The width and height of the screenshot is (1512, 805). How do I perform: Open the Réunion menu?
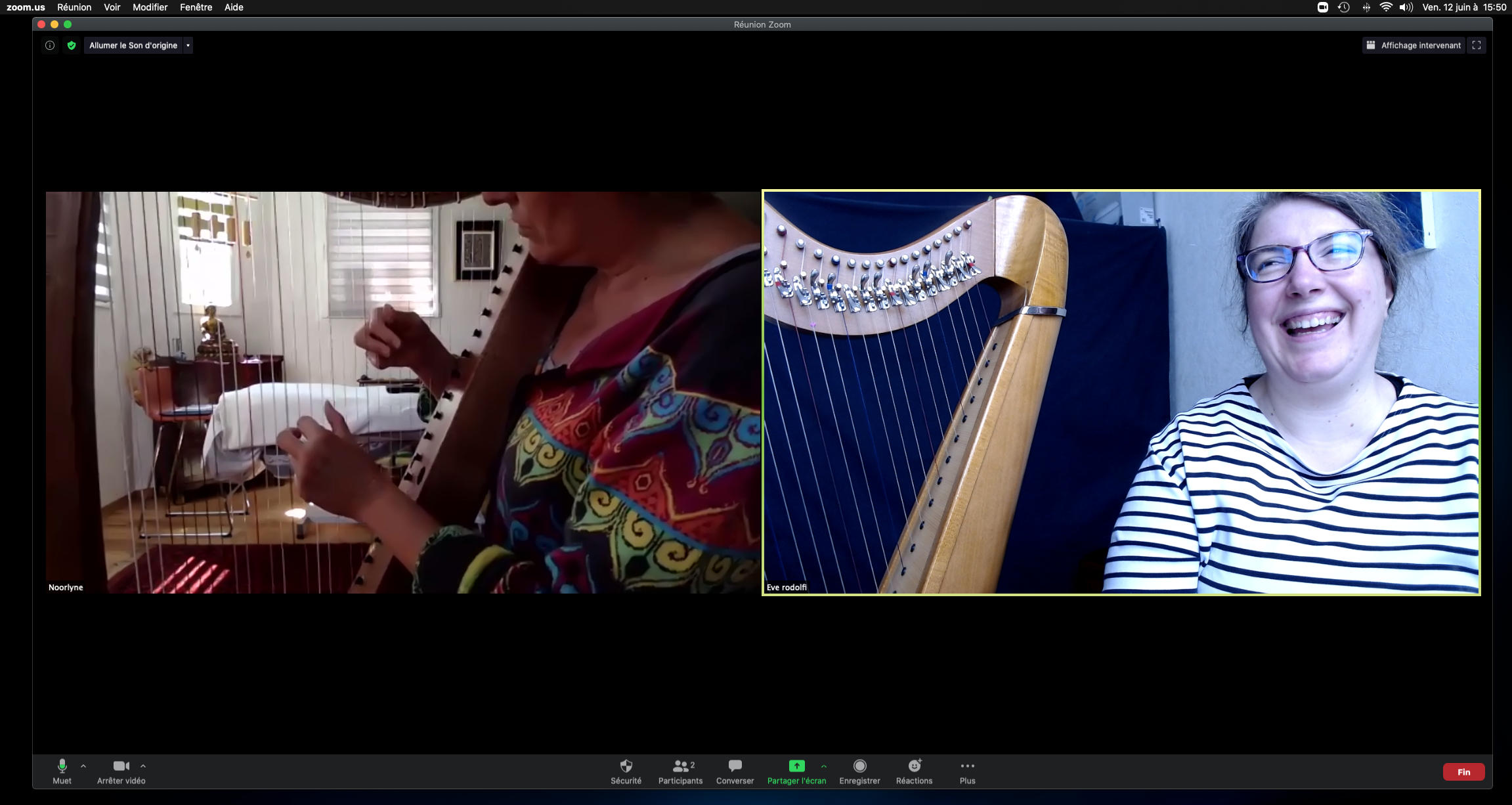(x=74, y=7)
